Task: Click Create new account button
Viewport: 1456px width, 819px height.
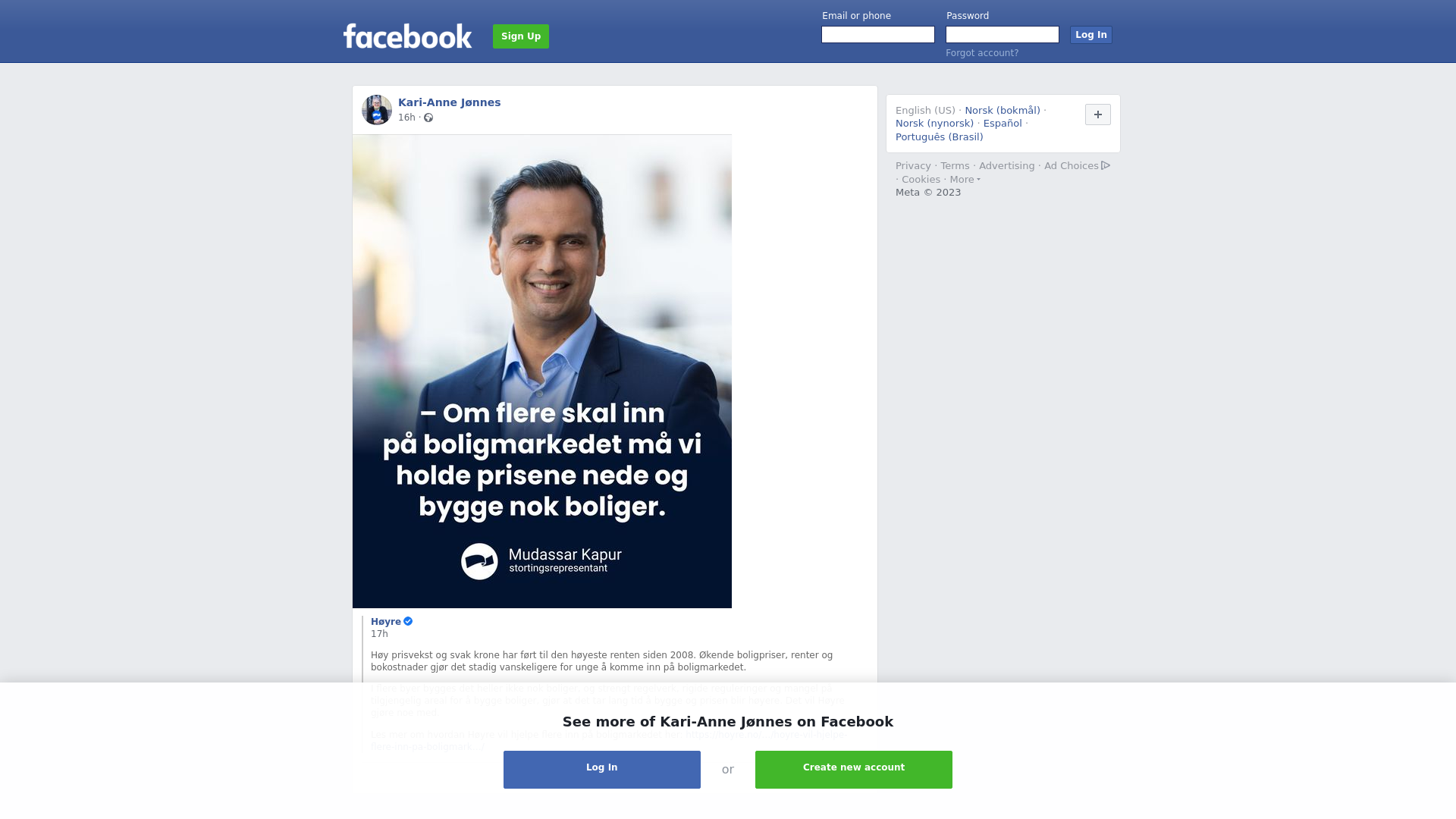Action: tap(854, 770)
